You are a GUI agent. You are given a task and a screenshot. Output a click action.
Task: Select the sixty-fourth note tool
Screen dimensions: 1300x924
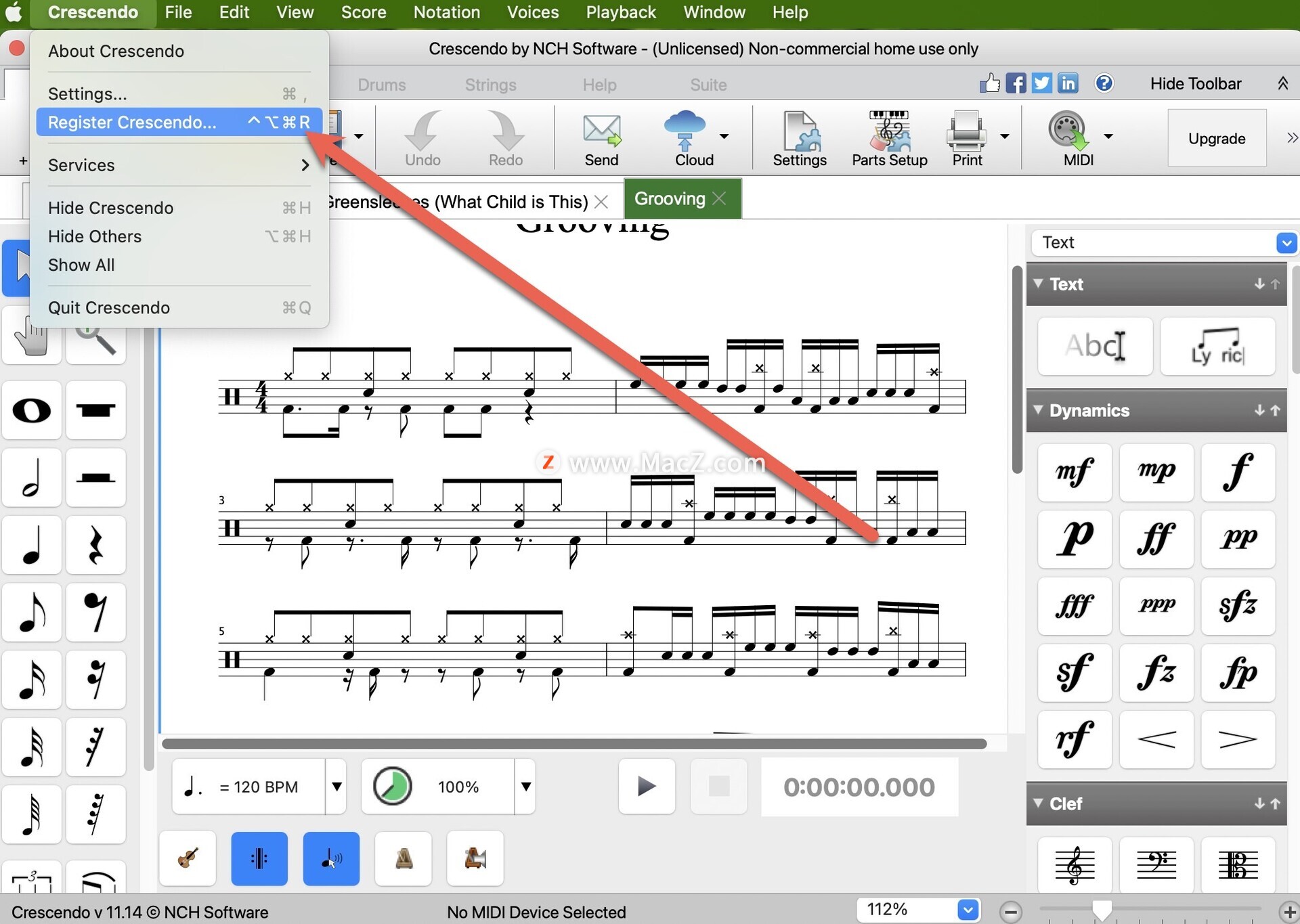[32, 814]
